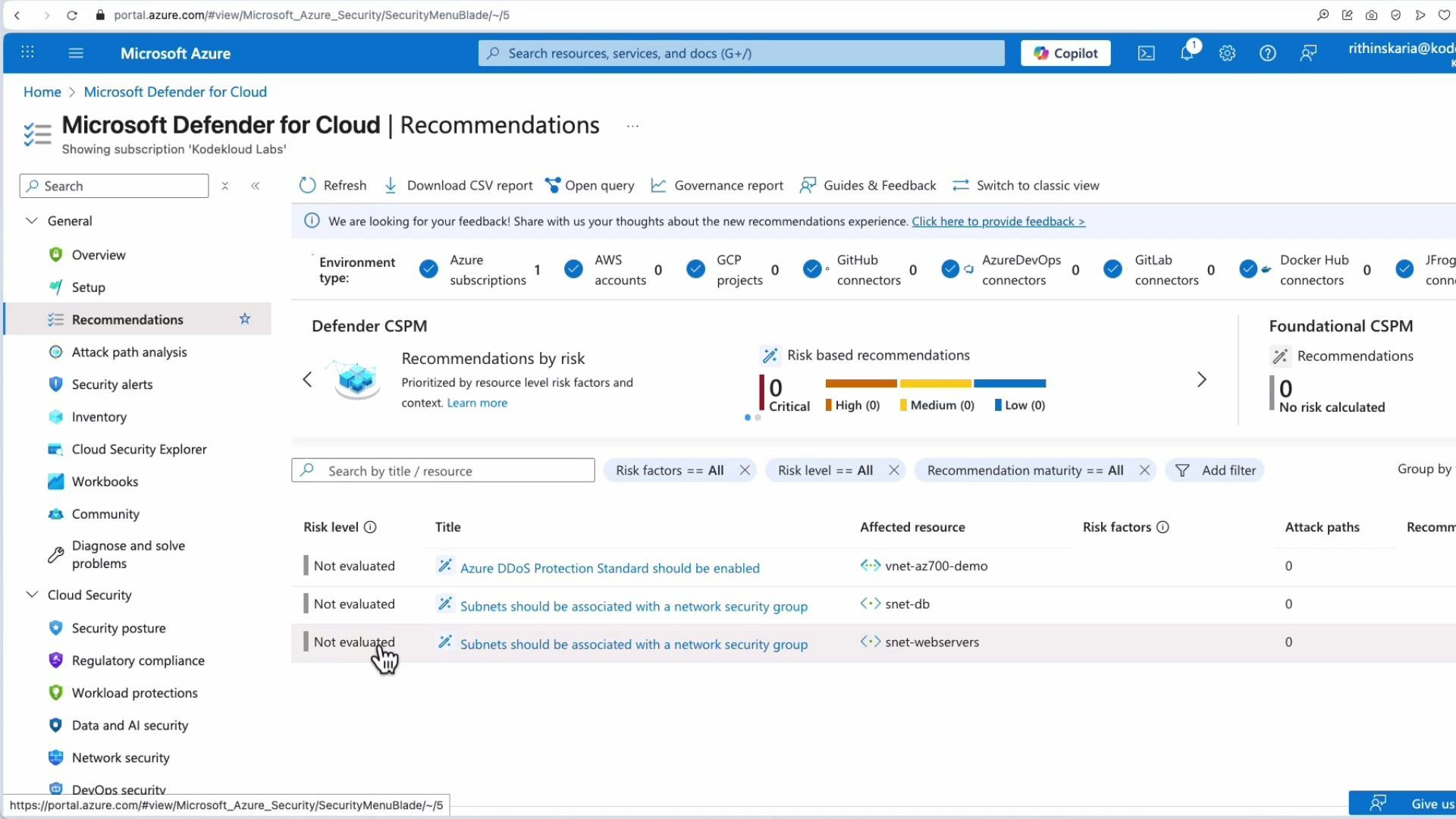Open Regulatory compliance from sidebar
Screen dimensions: 1456x819
(137, 661)
